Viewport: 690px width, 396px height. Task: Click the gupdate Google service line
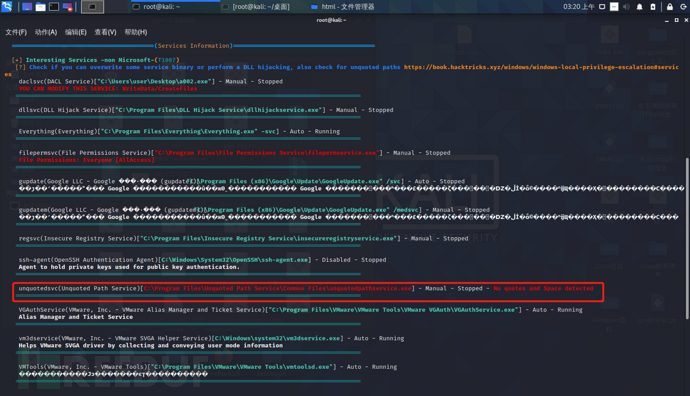pyautogui.click(x=242, y=181)
